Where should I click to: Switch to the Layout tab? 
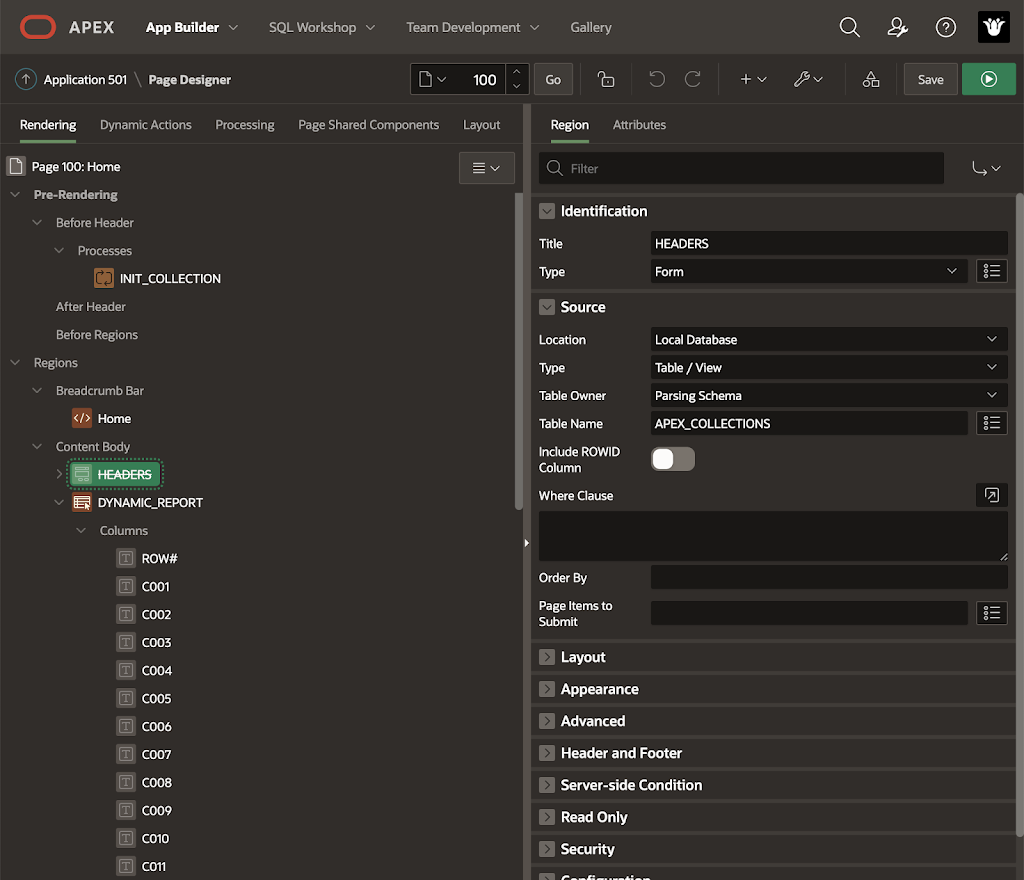pos(481,125)
